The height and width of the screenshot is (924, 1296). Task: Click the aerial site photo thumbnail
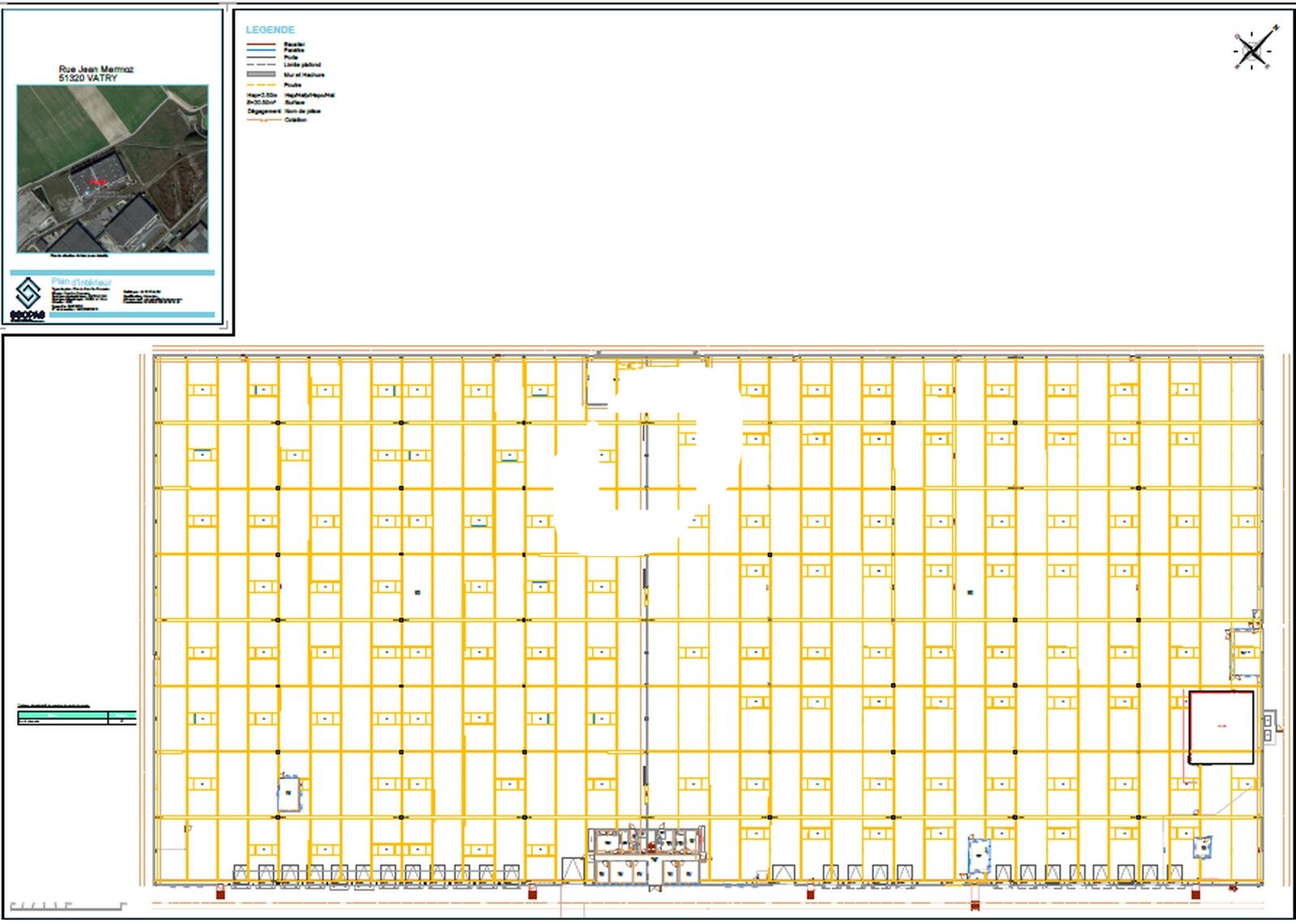113,169
